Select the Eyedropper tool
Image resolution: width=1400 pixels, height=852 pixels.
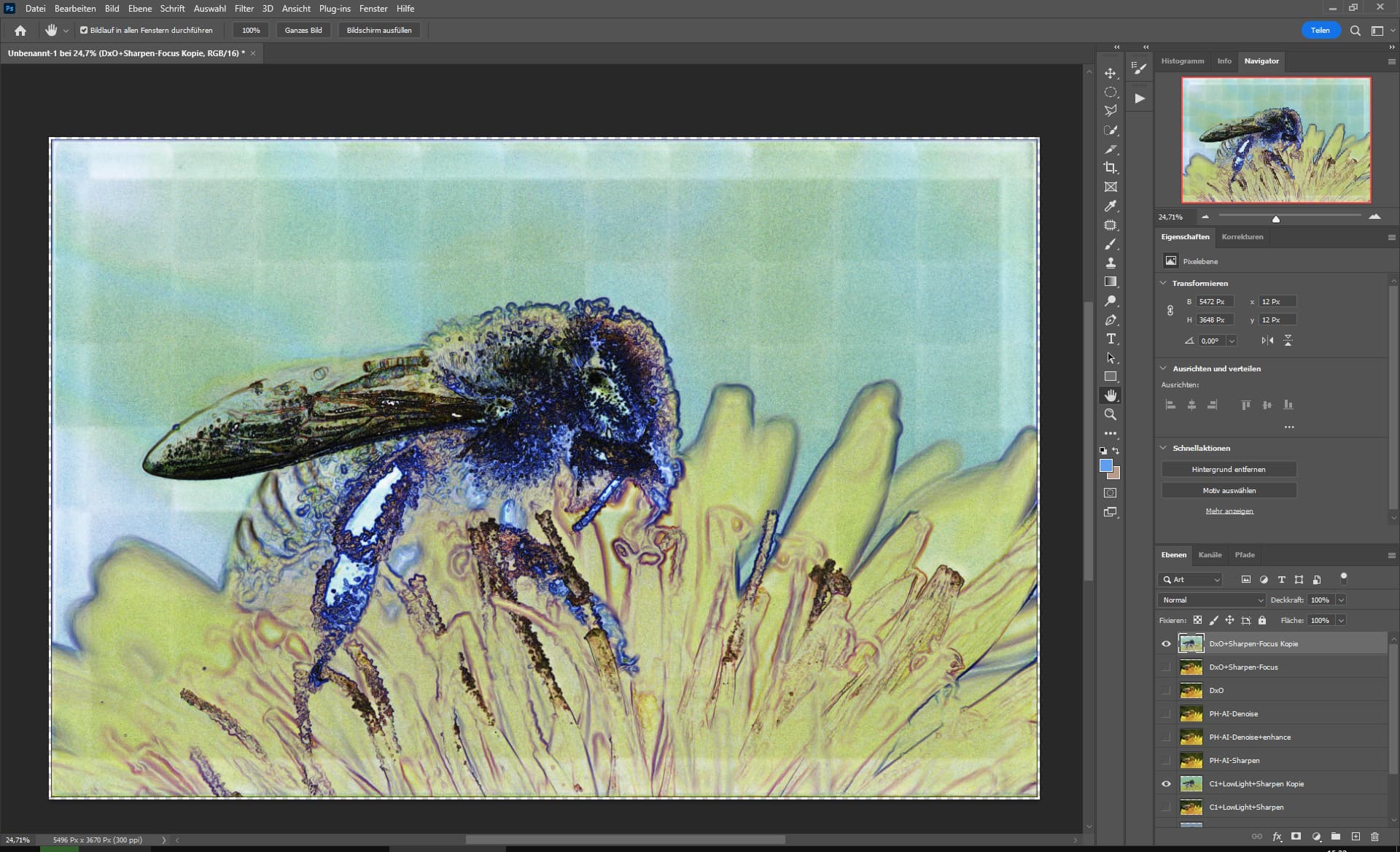pyautogui.click(x=1111, y=206)
